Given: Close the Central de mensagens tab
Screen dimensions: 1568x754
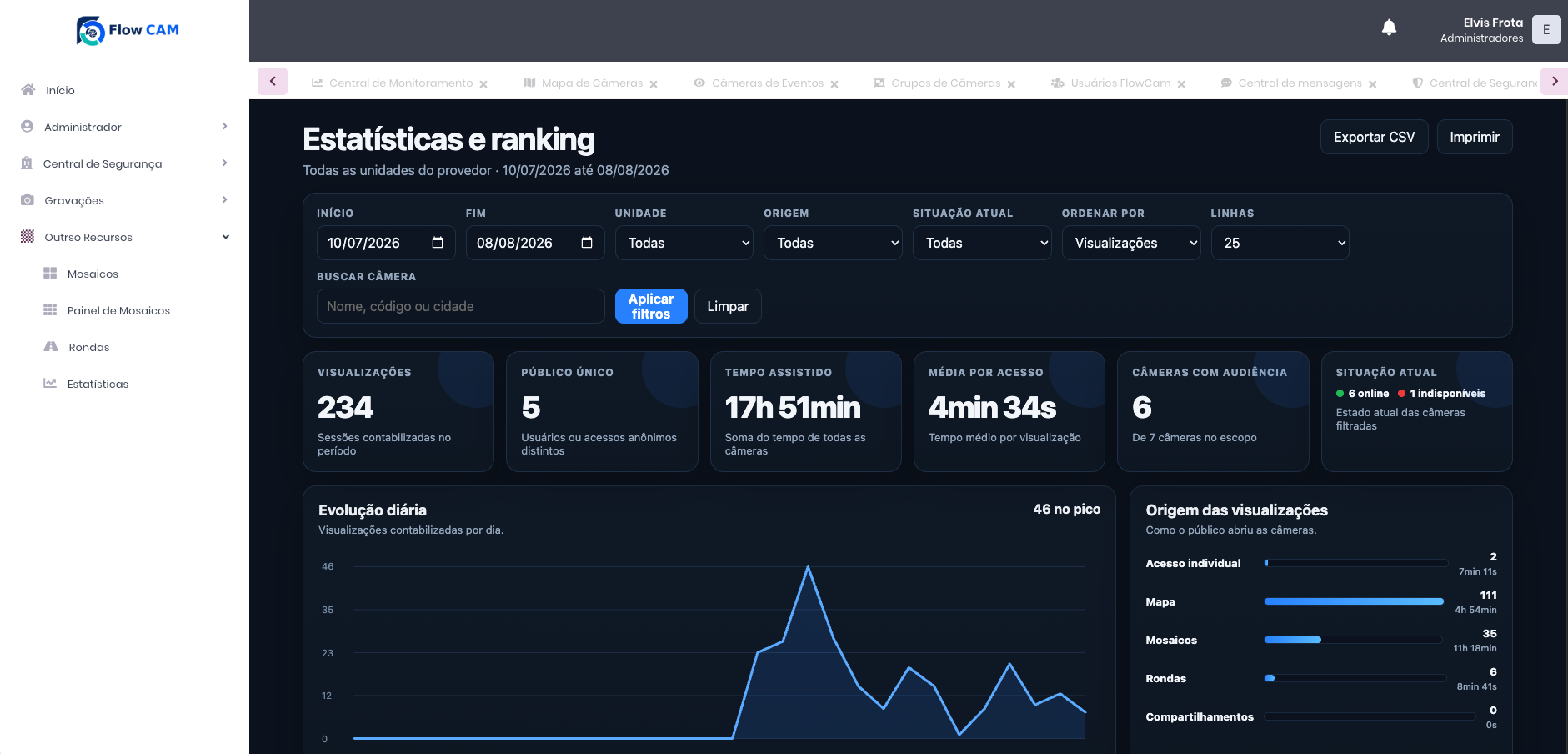Looking at the screenshot, I should 1372,84.
